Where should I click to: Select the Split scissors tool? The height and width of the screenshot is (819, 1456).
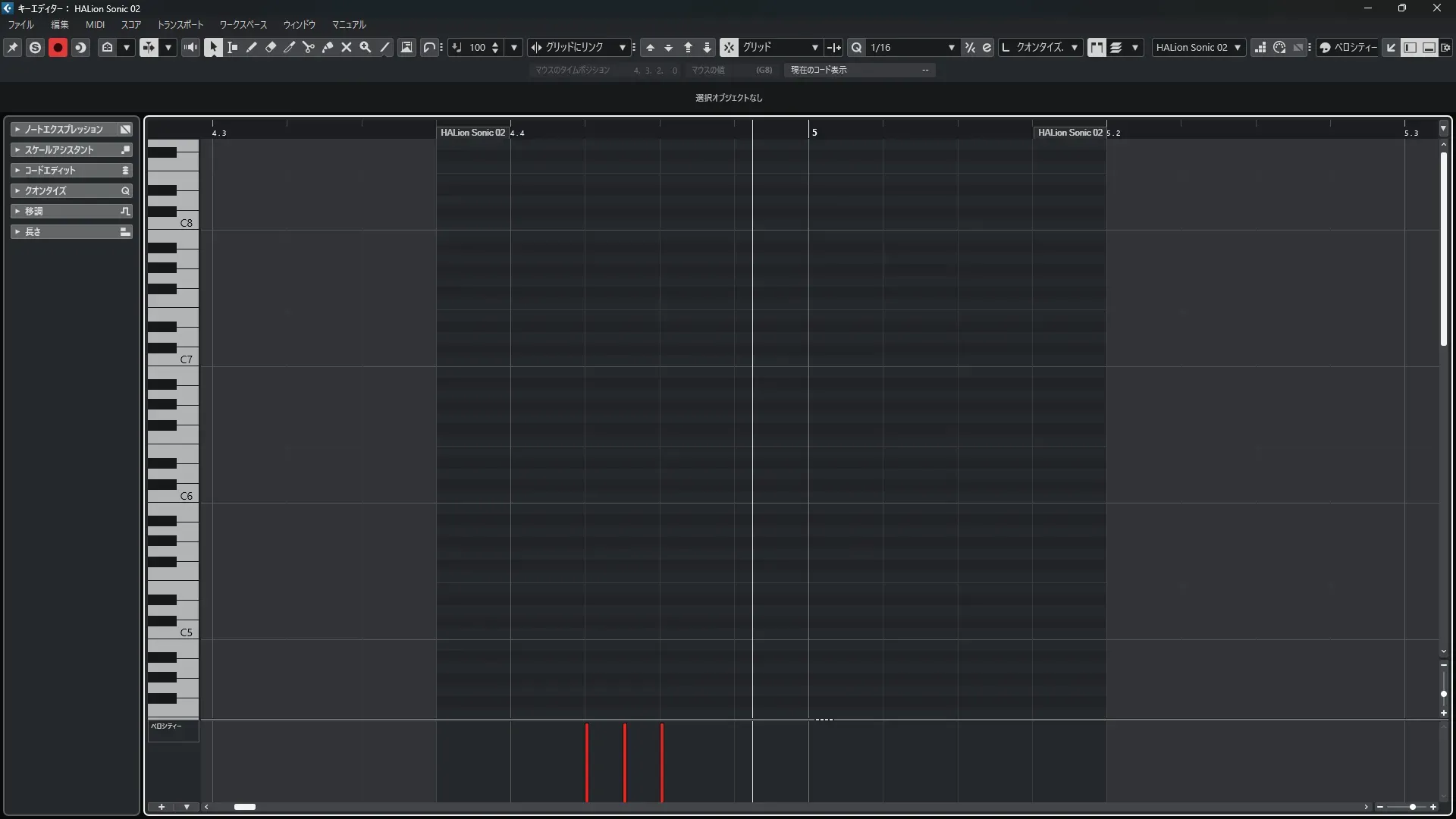(x=309, y=47)
